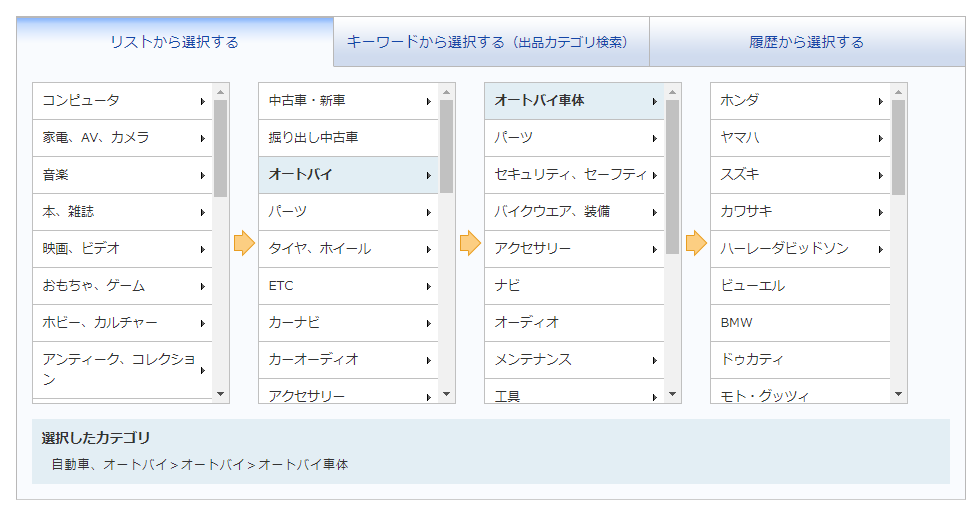Click the scroll-down arrow in third category list
This screenshot has height=512, width=971.
click(x=673, y=394)
